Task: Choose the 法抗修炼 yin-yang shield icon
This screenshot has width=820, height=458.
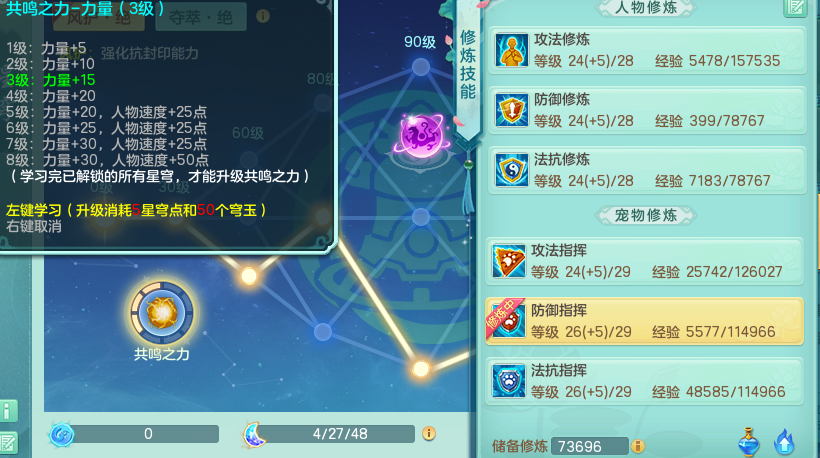Action: pos(511,170)
